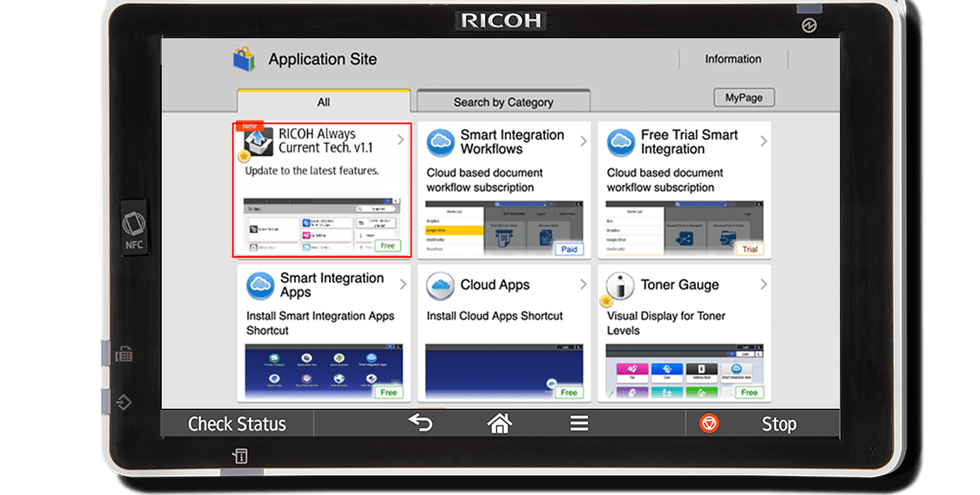Tap the back arrow icon

pos(420,423)
